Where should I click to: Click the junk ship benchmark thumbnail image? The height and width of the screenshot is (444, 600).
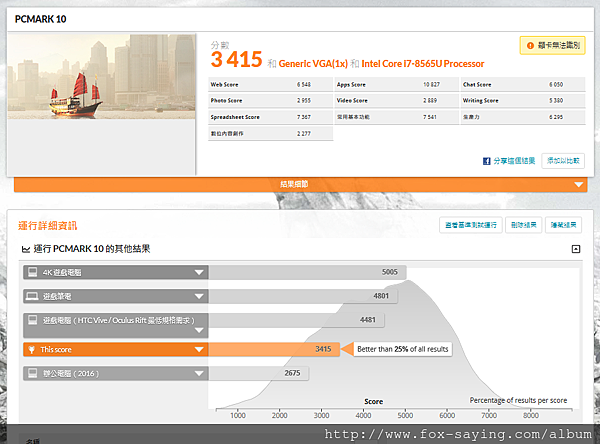(101, 77)
